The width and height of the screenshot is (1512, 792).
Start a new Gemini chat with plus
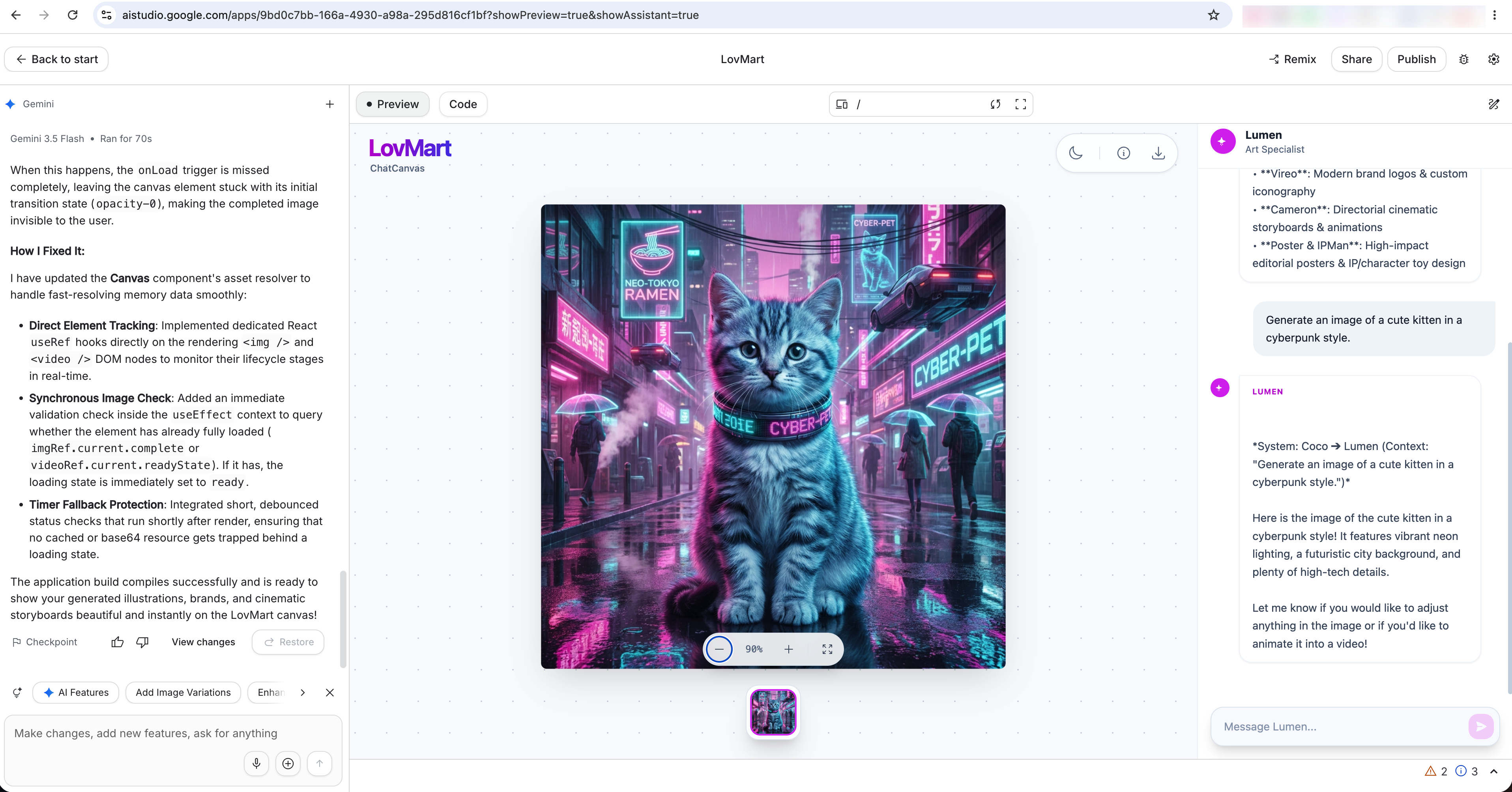tap(330, 104)
